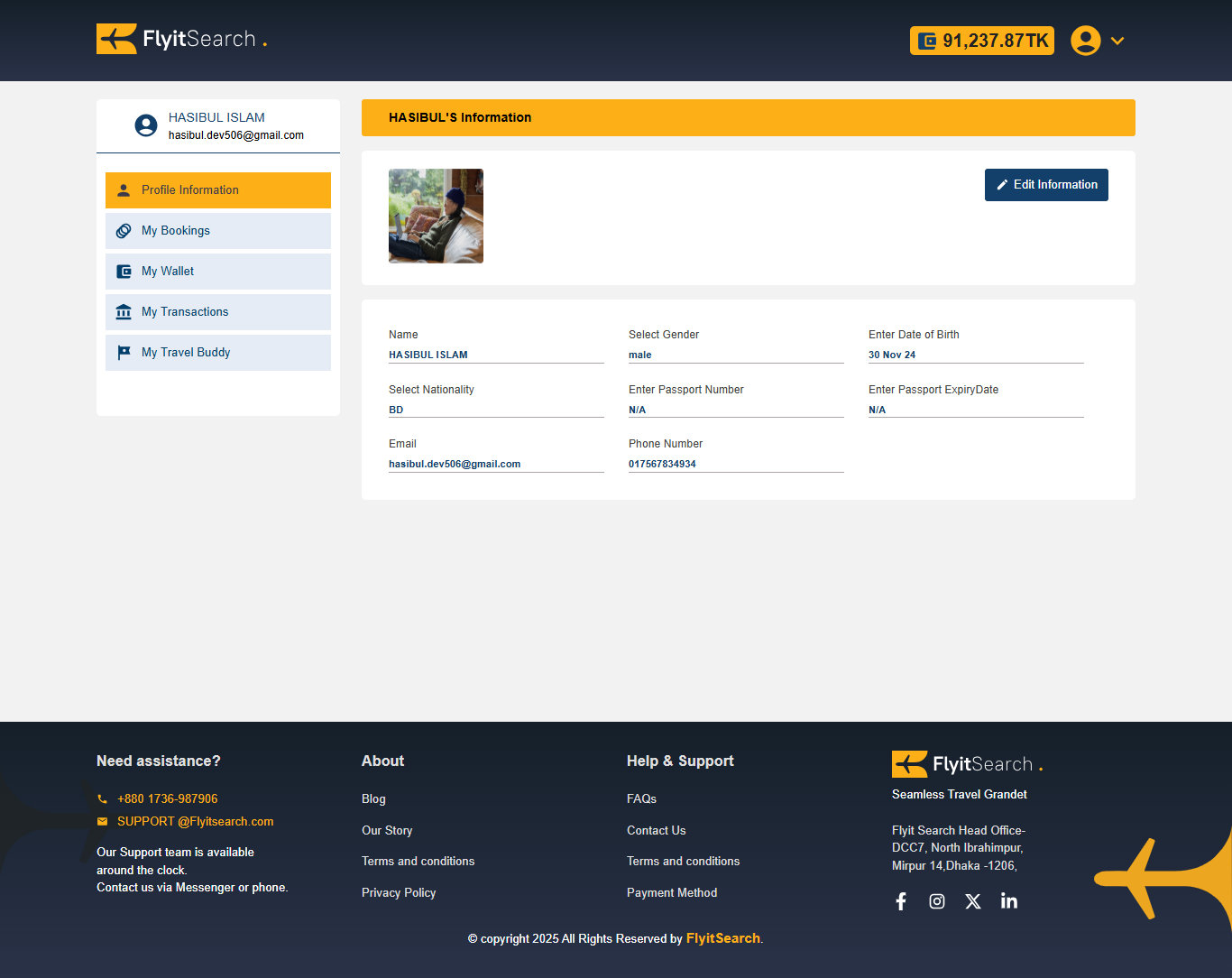Select the My Travel Buddy flag icon
Screen dimensions: 1232x978
(x=123, y=352)
